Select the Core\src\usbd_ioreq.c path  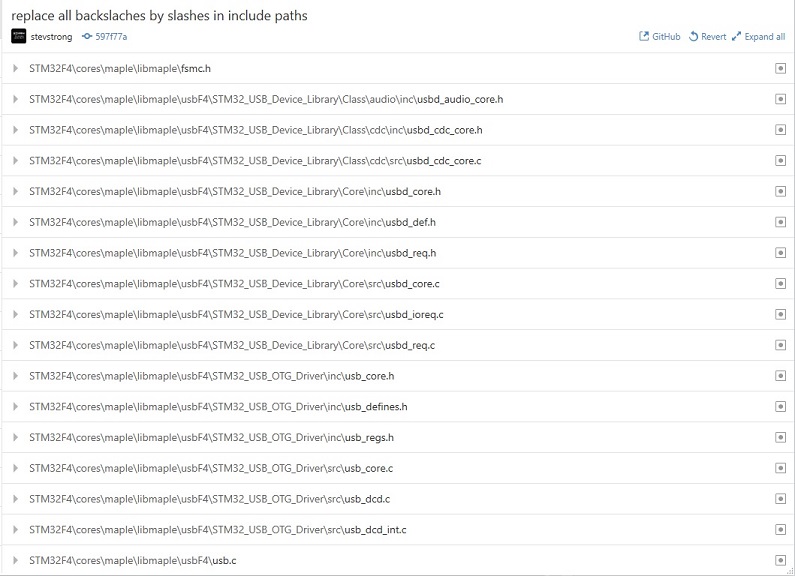click(x=236, y=315)
